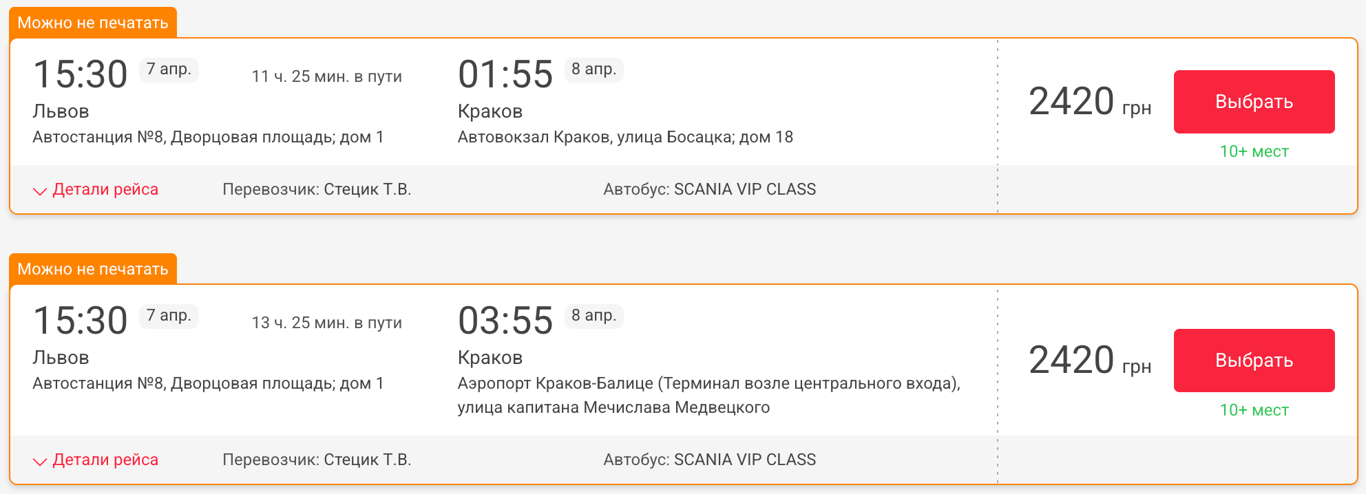Click the Можно не печатать badge on the Аэропорт trip
The width and height of the screenshot is (1366, 494).
pyautogui.click(x=93, y=269)
